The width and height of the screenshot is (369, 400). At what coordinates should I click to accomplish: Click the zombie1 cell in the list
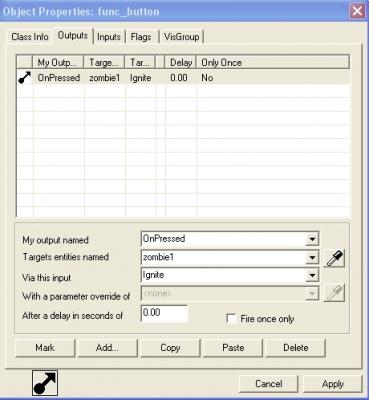pyautogui.click(x=104, y=78)
